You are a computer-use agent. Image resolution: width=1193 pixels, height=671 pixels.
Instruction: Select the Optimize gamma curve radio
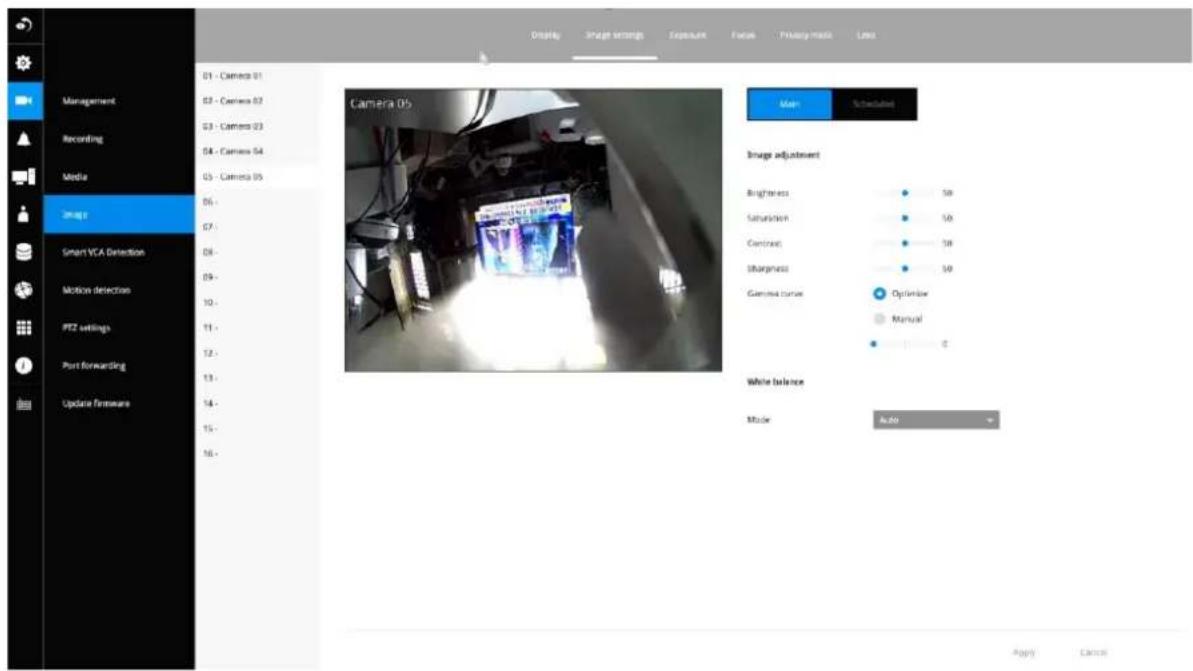coord(880,294)
